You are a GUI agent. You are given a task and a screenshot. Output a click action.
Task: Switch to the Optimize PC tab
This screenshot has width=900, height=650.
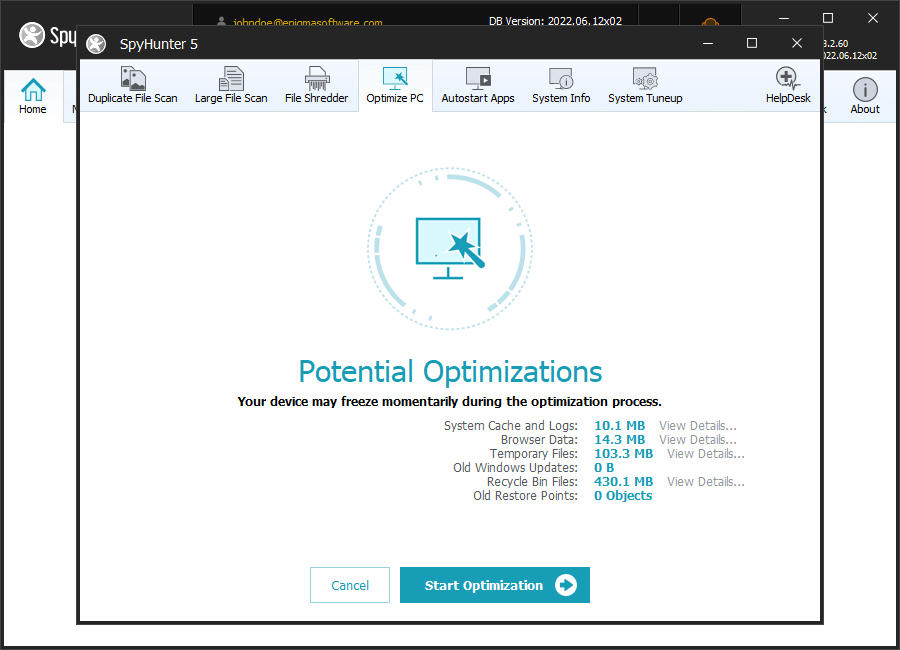395,86
